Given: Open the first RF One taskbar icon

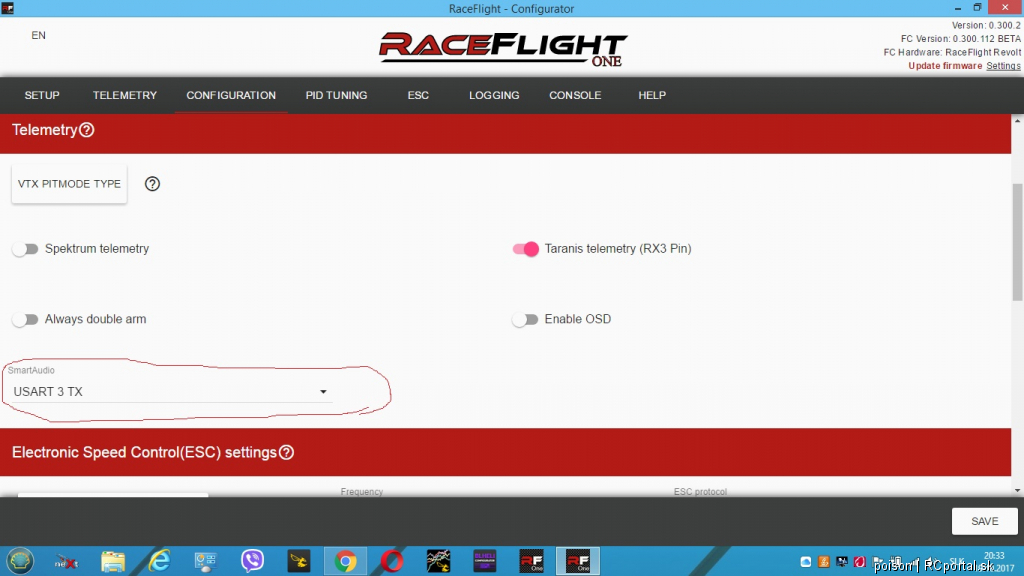Looking at the screenshot, I should click(x=532, y=561).
